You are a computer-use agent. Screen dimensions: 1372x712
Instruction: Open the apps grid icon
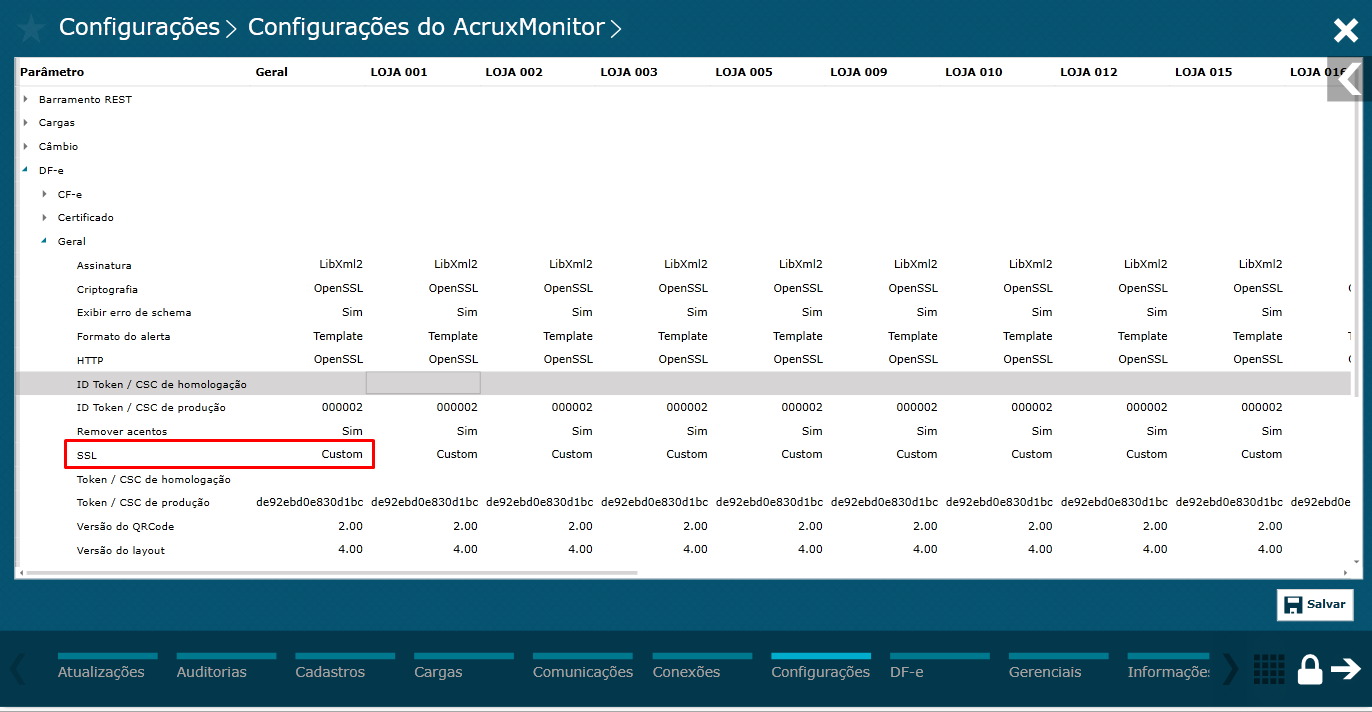click(1269, 670)
